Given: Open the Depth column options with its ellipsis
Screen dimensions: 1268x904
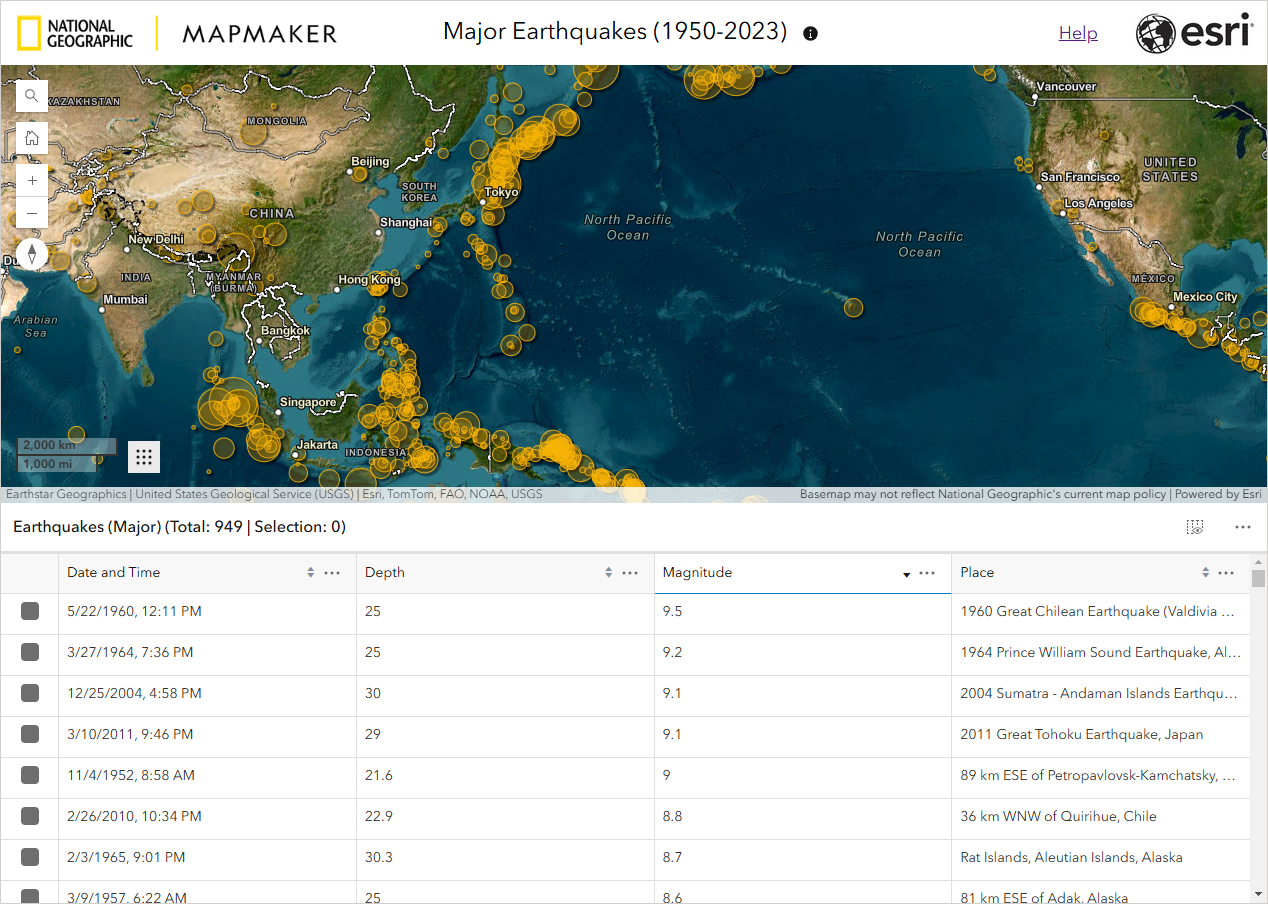Looking at the screenshot, I should (629, 573).
